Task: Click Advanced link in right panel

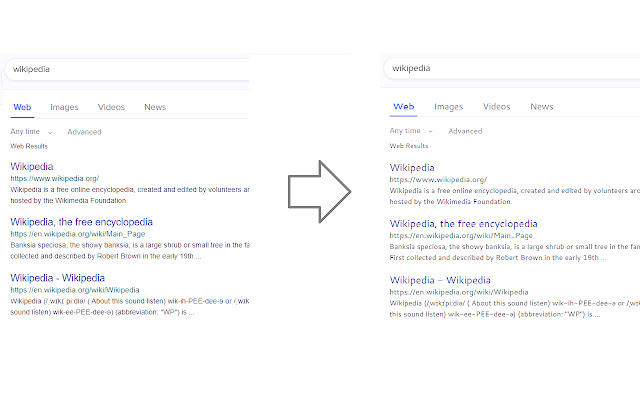Action: 465,131
